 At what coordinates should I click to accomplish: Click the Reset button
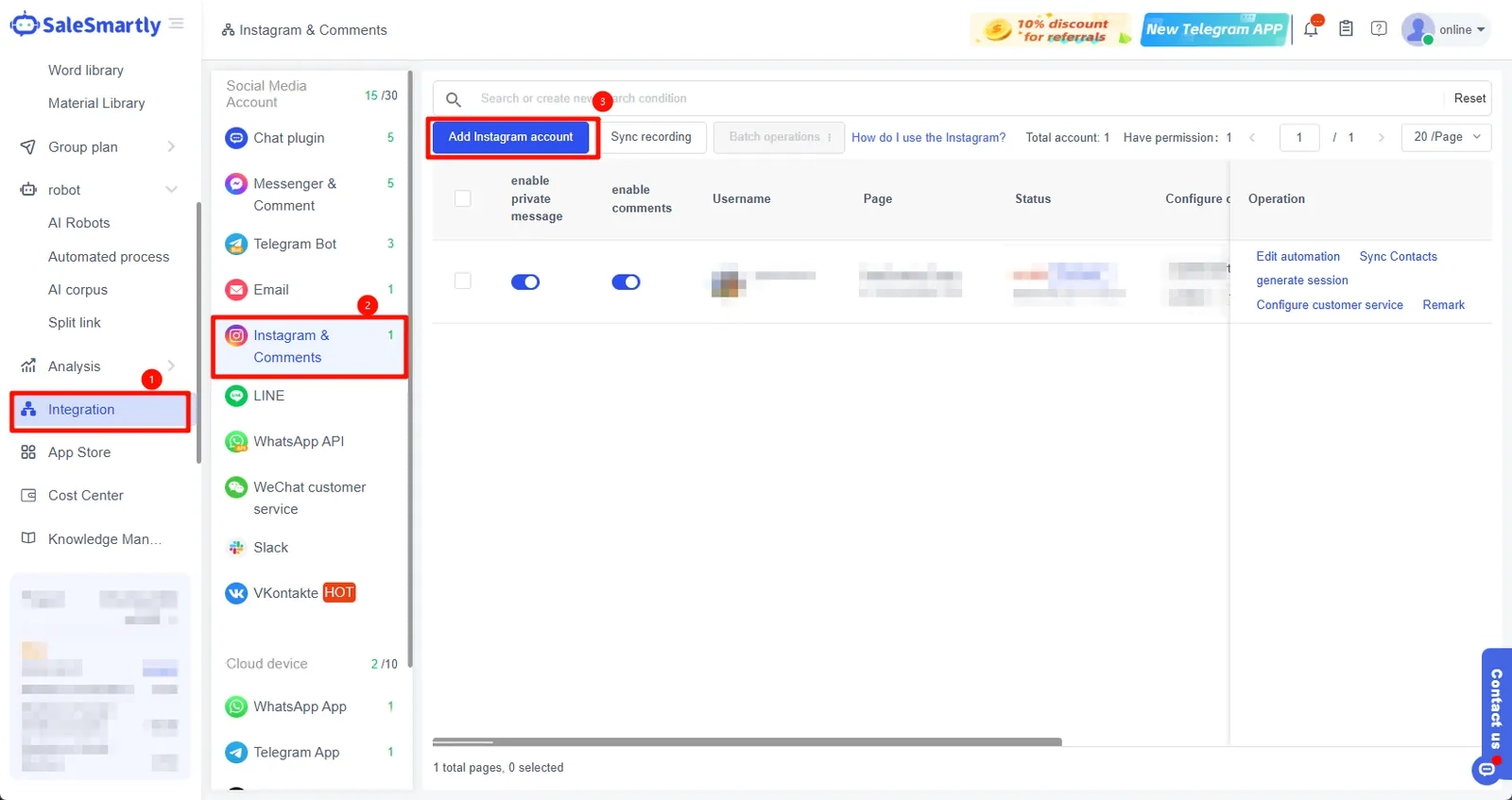tap(1469, 98)
